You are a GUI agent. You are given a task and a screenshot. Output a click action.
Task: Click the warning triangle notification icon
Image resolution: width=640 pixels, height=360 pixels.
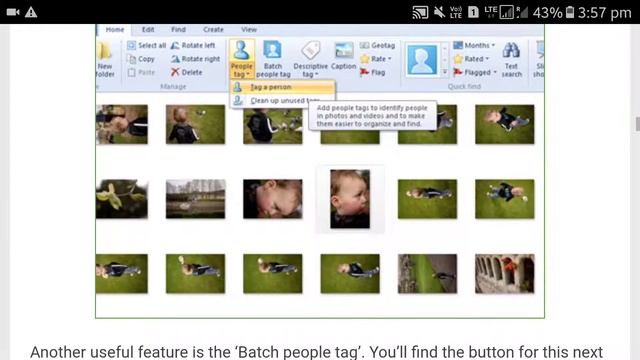coord(31,13)
